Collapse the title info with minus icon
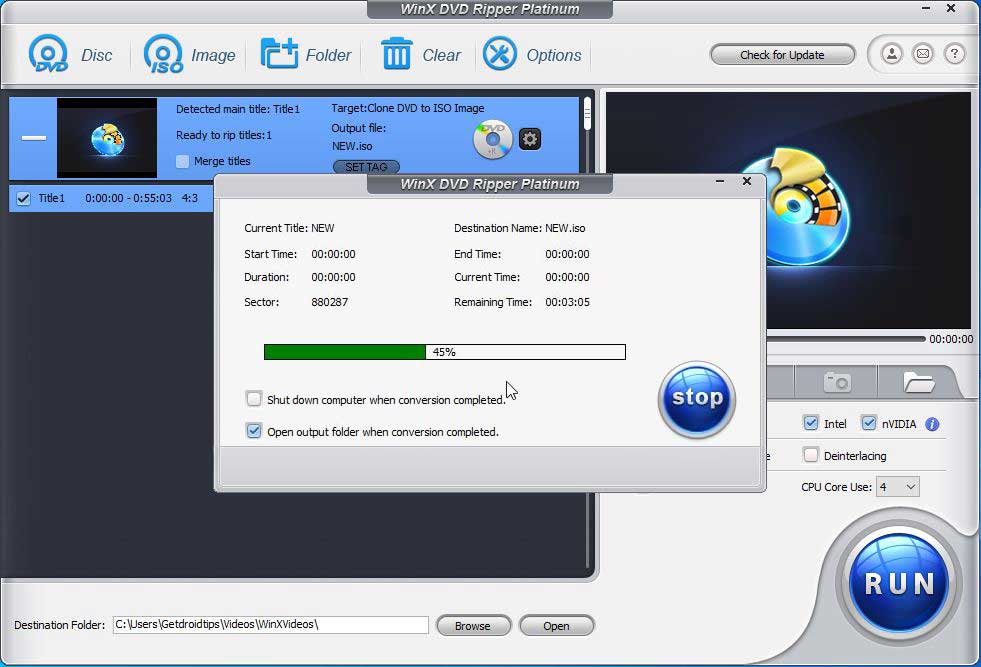This screenshot has width=981, height=667. 34,138
